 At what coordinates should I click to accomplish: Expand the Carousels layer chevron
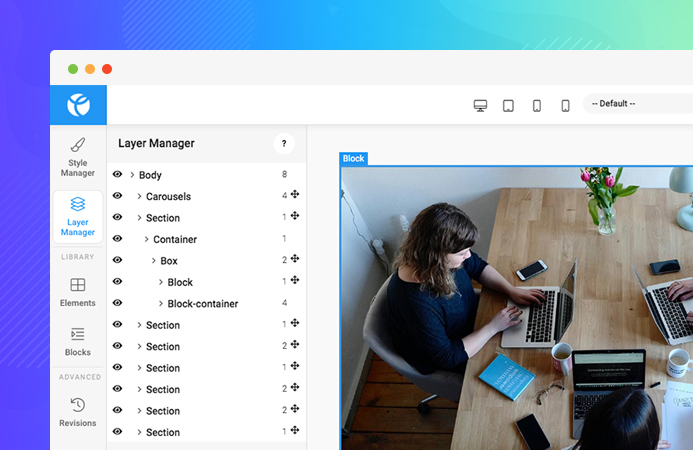coord(139,197)
